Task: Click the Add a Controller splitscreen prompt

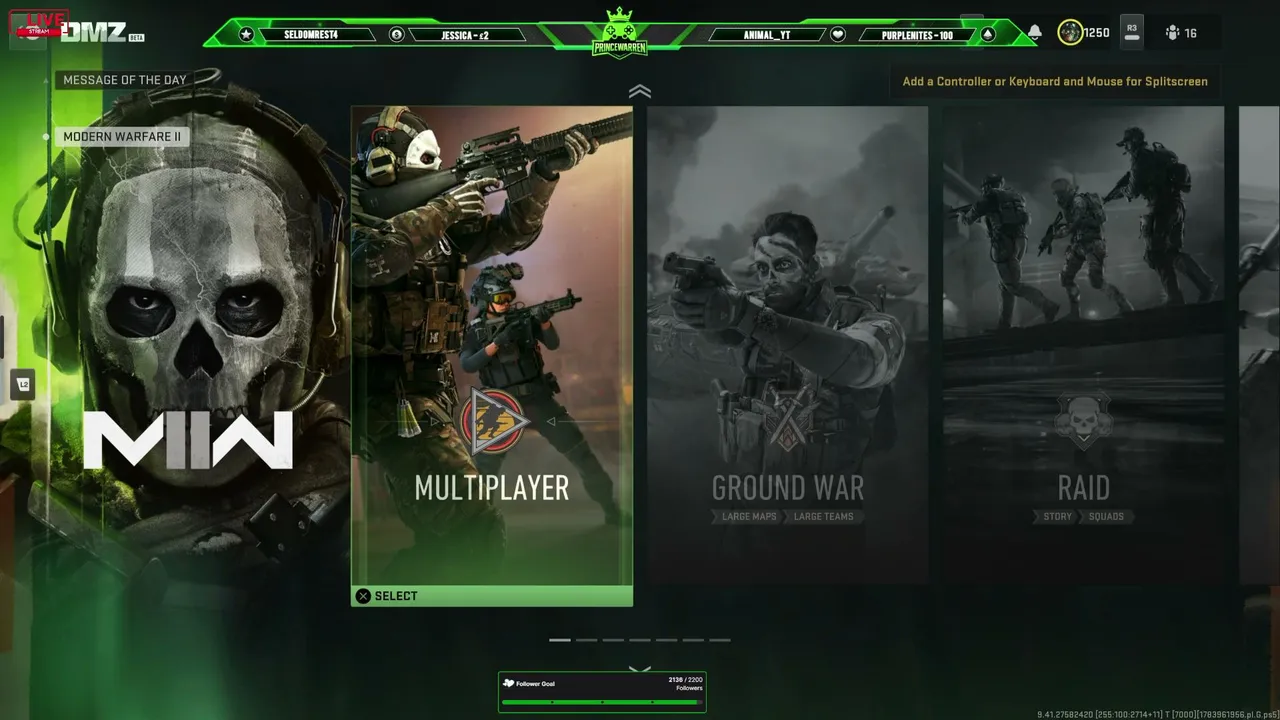Action: click(x=1055, y=82)
